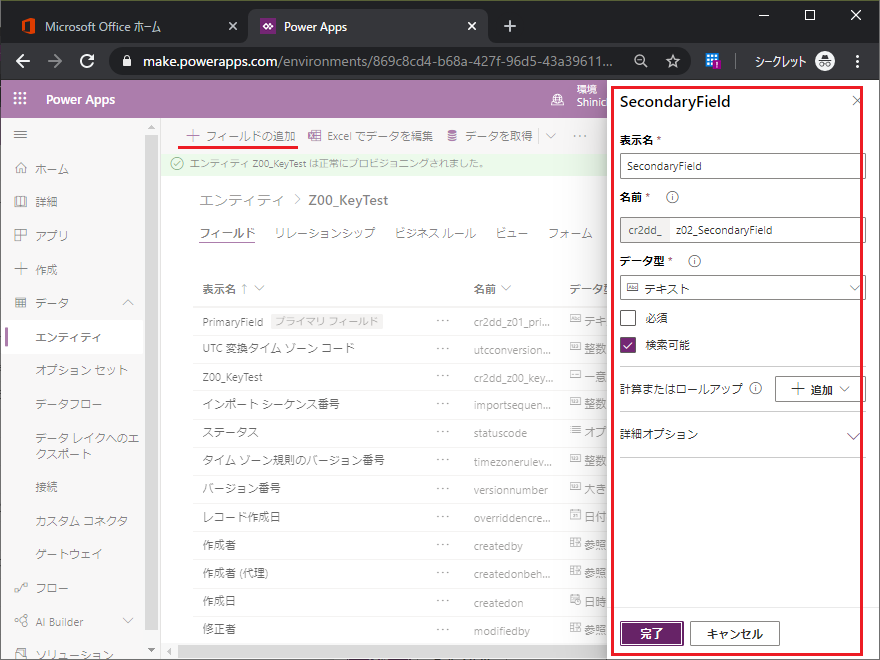This screenshot has height=660, width=880.
Task: Expand the 詳細オプション section
Action: tap(741, 434)
